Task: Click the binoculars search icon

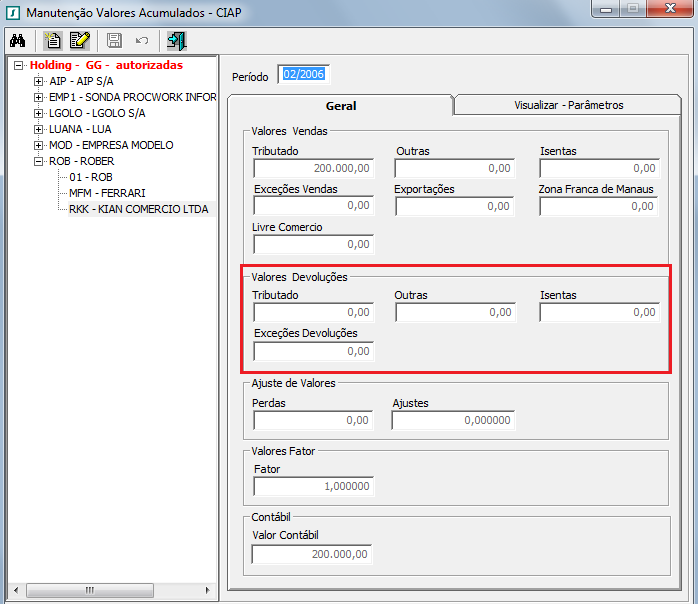Action: pos(17,41)
